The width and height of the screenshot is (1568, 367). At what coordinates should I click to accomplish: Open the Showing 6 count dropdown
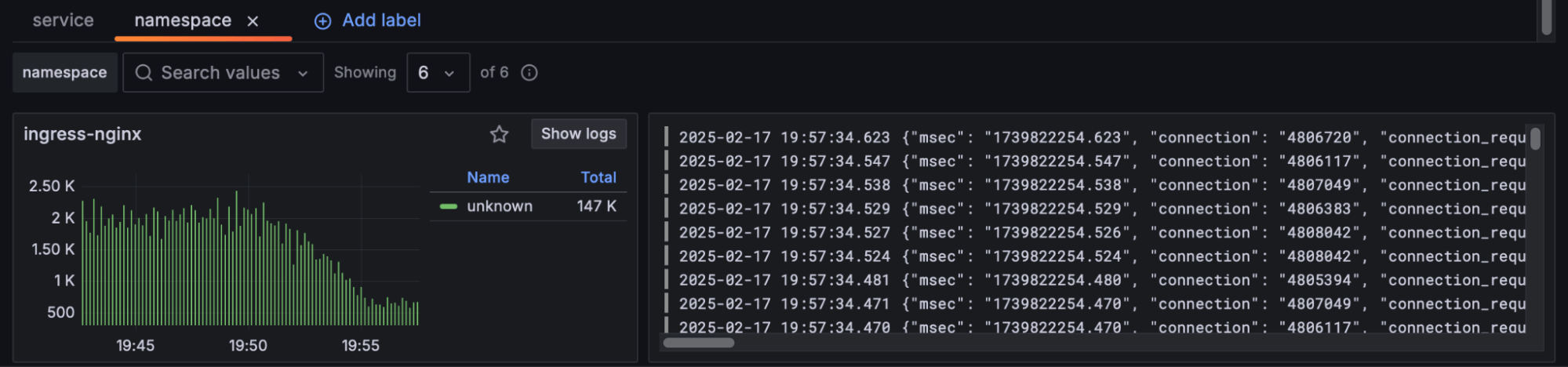[438, 73]
